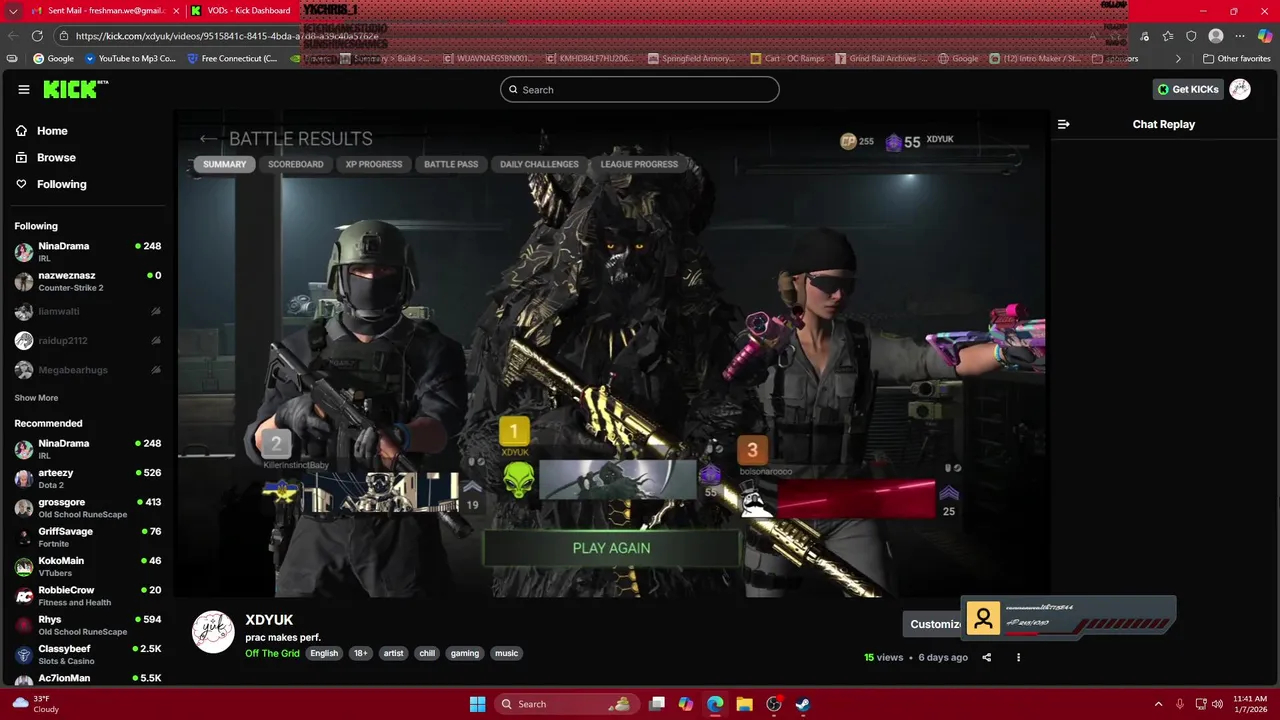Click the music tag
The image size is (1280, 720).
(x=507, y=654)
